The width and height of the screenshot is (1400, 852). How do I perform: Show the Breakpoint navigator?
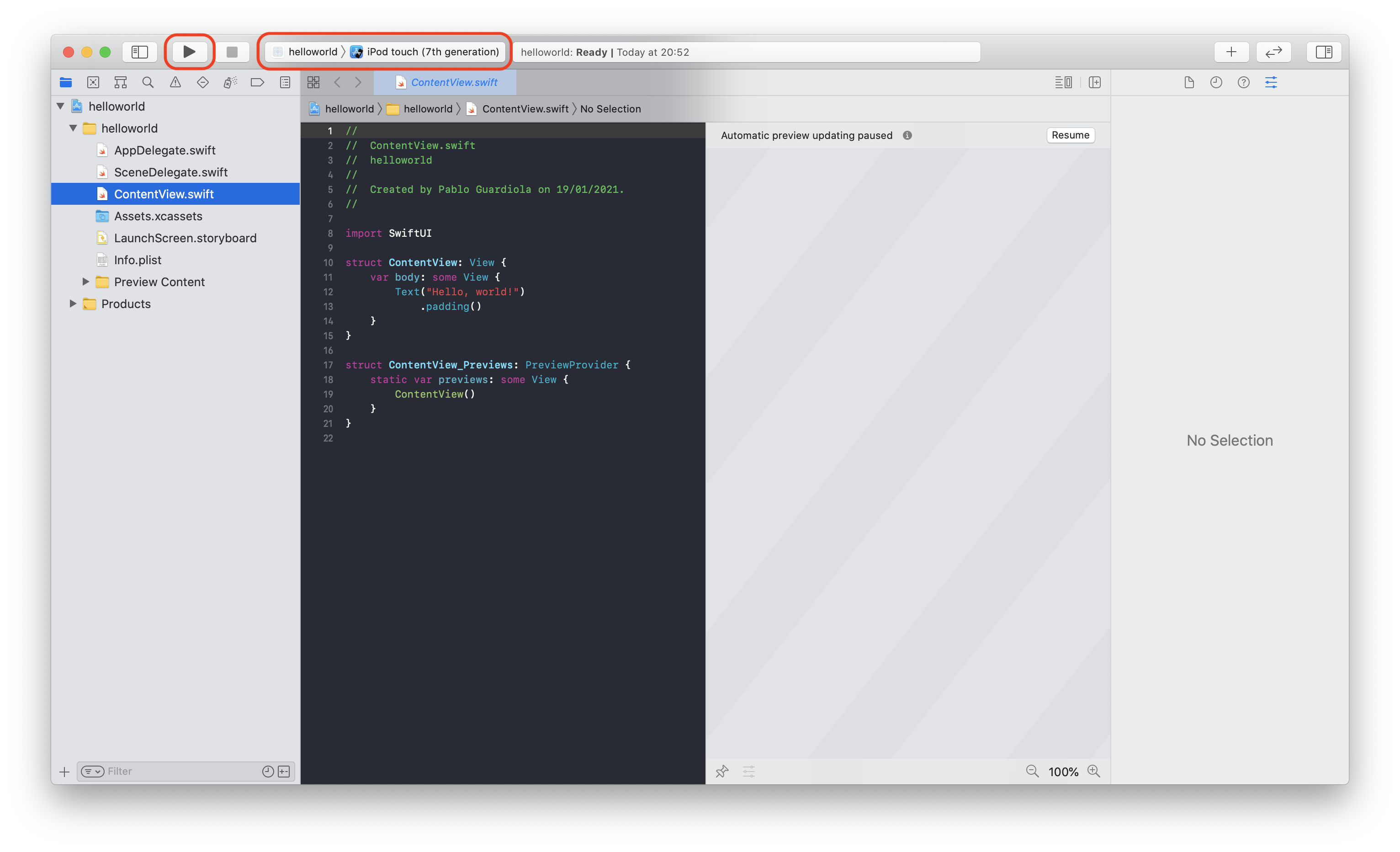257,82
